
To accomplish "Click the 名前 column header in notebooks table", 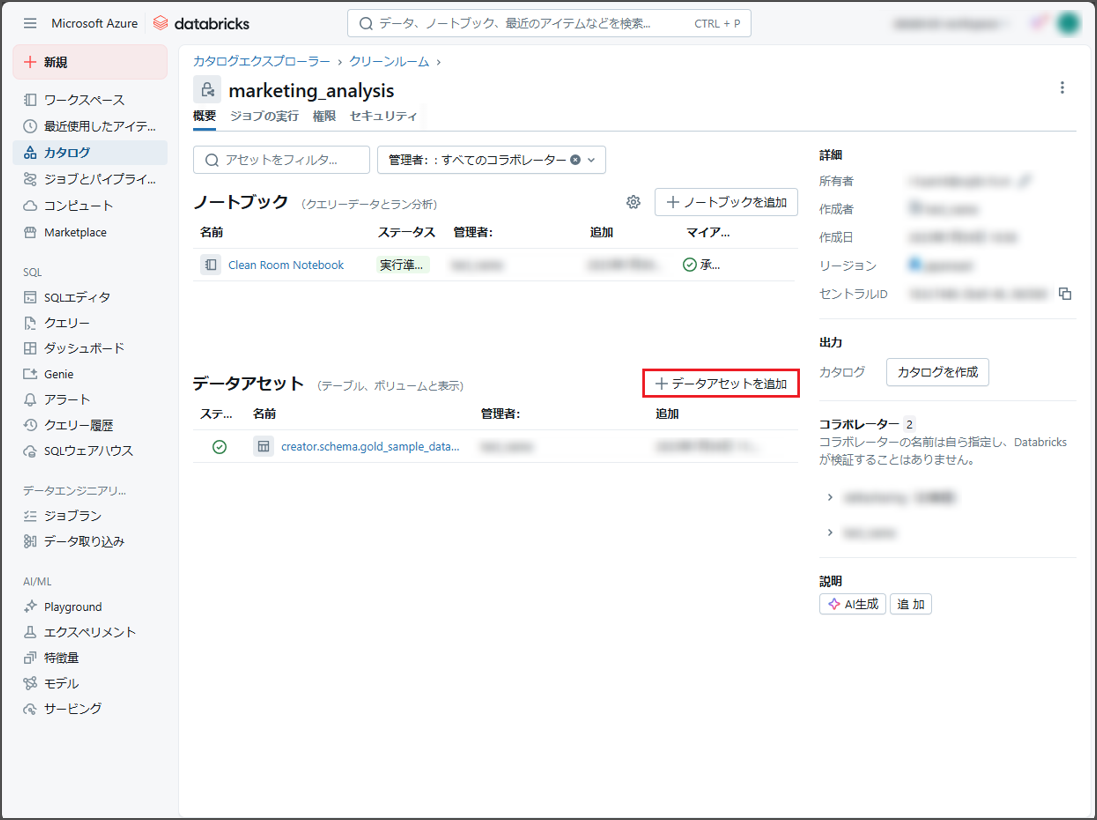I will coord(211,232).
